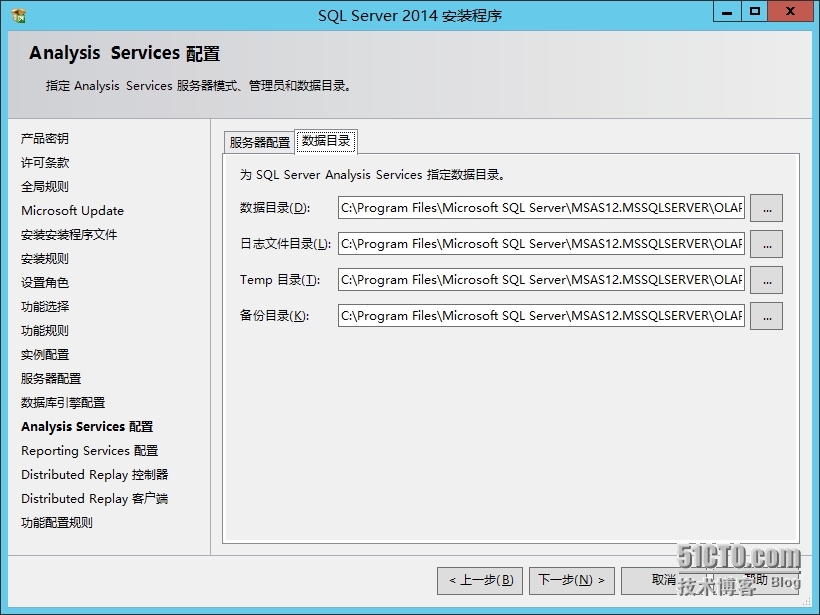Select 许可条款 step in sidebar

(x=45, y=163)
